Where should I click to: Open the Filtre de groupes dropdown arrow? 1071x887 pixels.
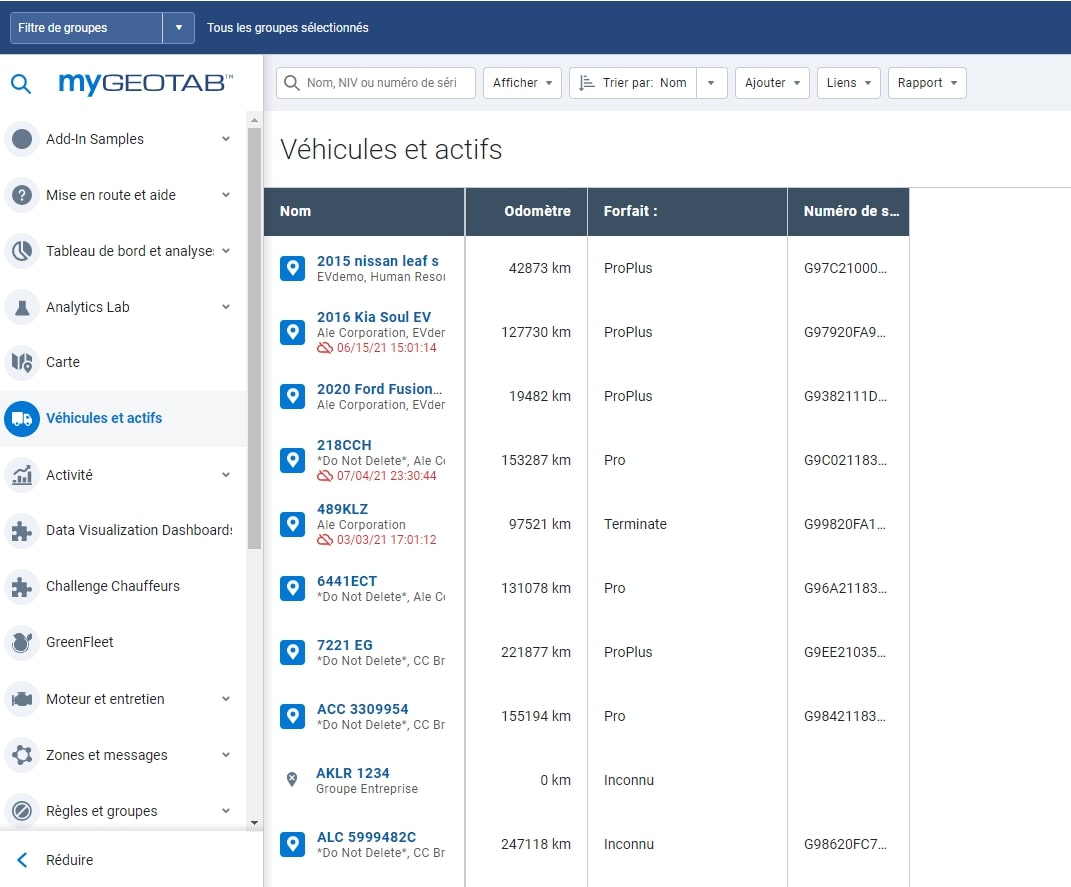(x=178, y=28)
